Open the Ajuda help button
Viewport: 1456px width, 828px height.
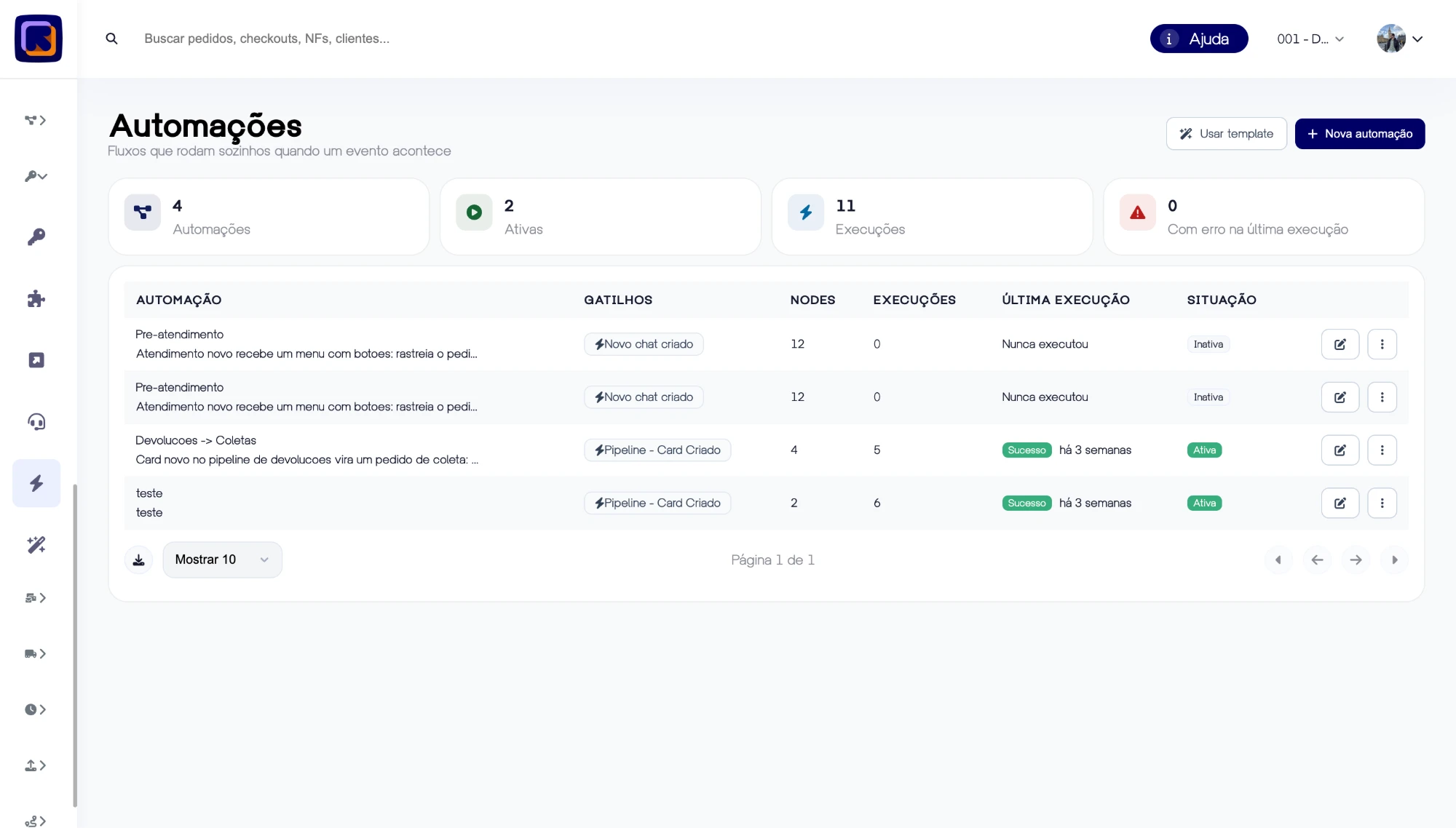(1198, 39)
